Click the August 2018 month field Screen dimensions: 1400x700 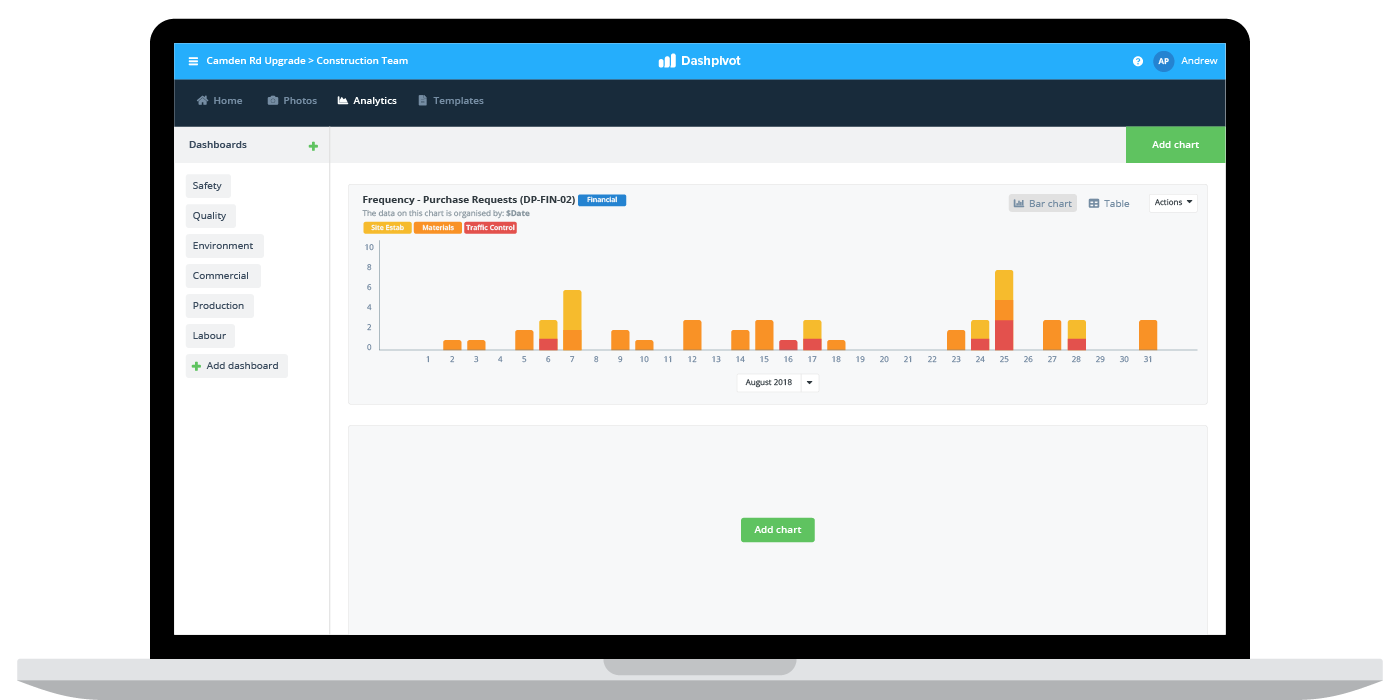pos(769,382)
